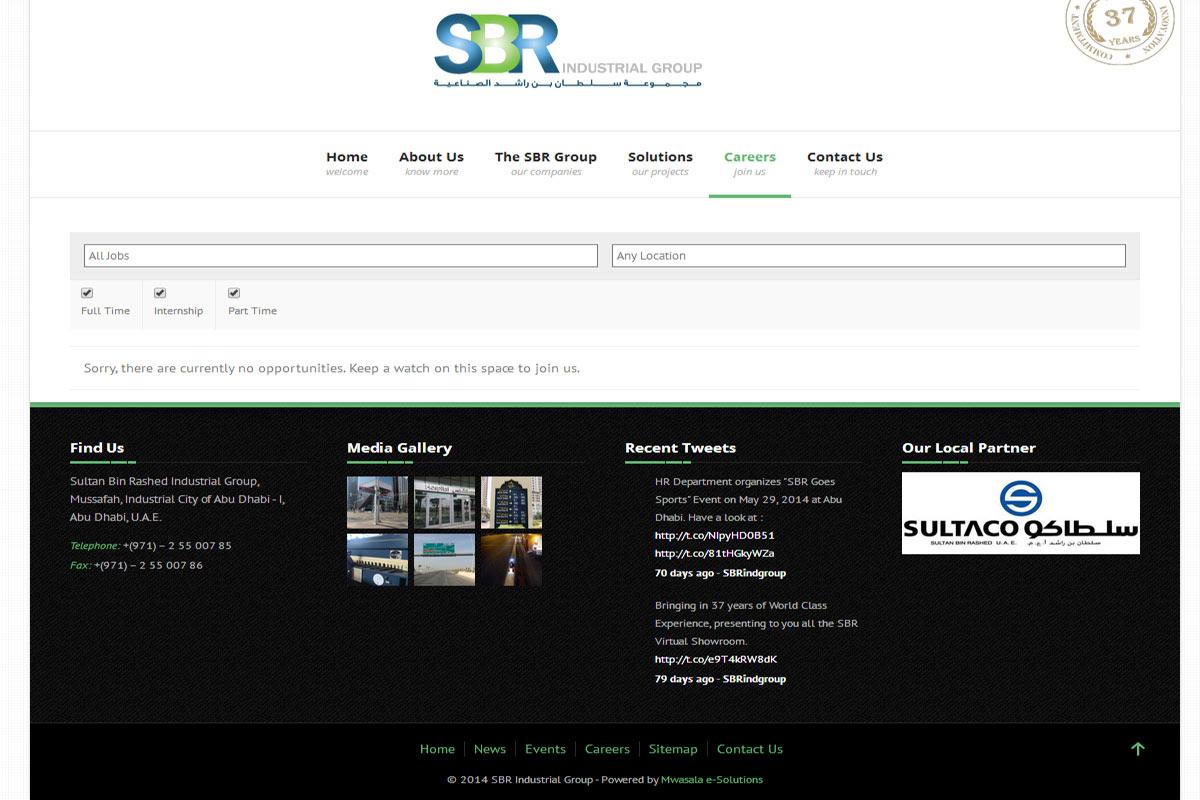Click the Our Local Partner heading

[x=969, y=448]
